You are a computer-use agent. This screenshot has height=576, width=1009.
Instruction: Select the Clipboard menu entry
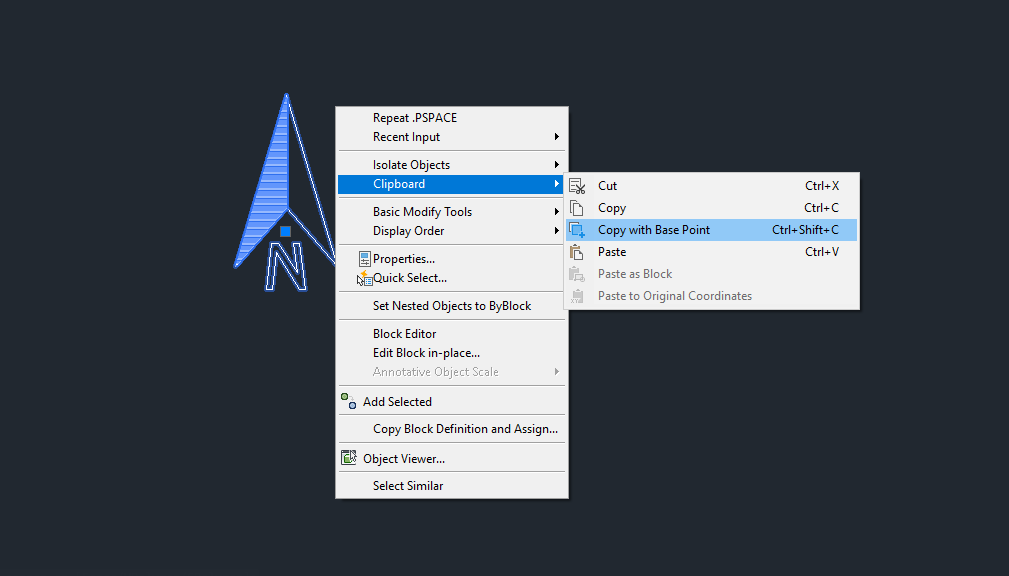(452, 184)
